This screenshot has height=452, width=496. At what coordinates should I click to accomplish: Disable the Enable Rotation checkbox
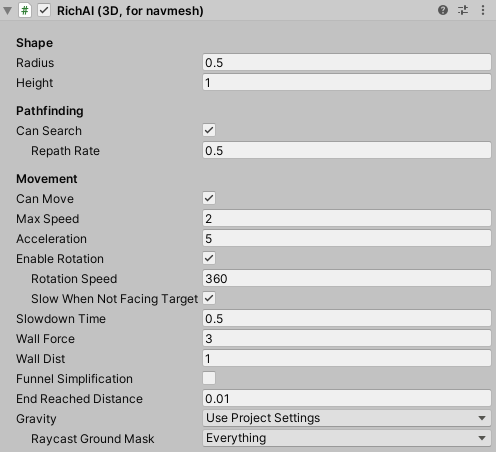[x=209, y=258]
